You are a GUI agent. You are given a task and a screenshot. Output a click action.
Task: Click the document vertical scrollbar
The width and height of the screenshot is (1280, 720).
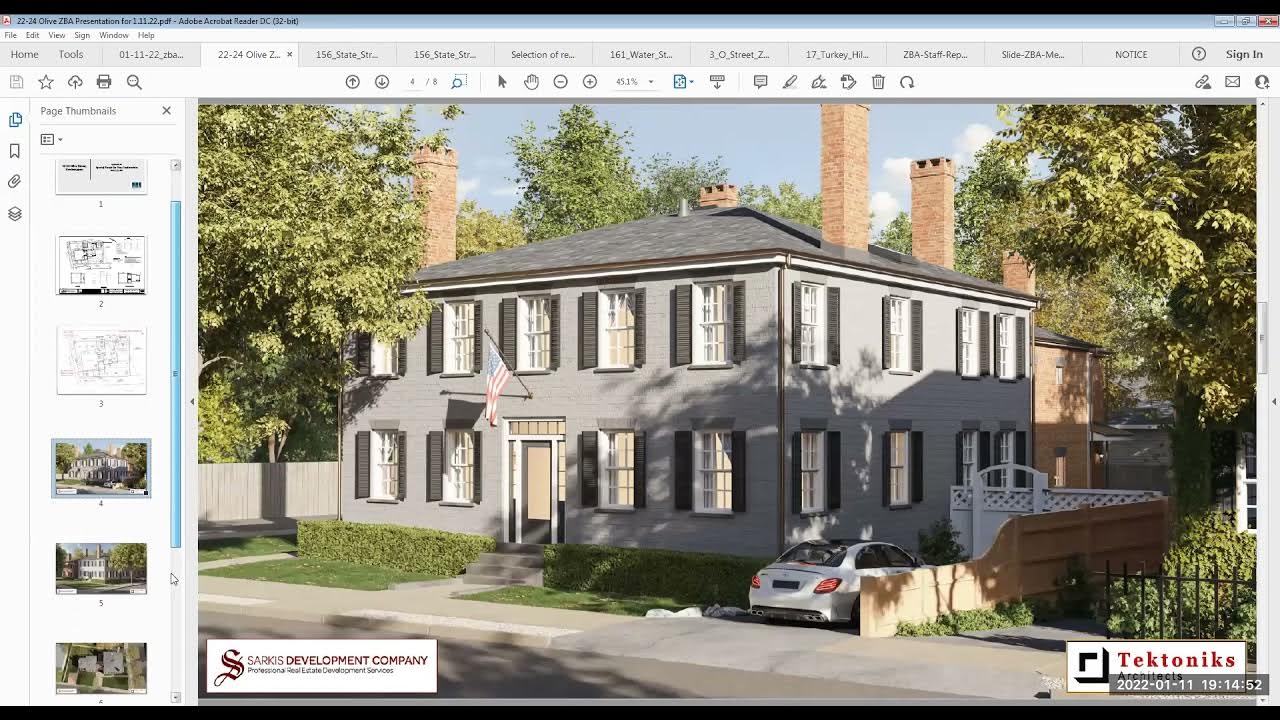pos(1263,336)
